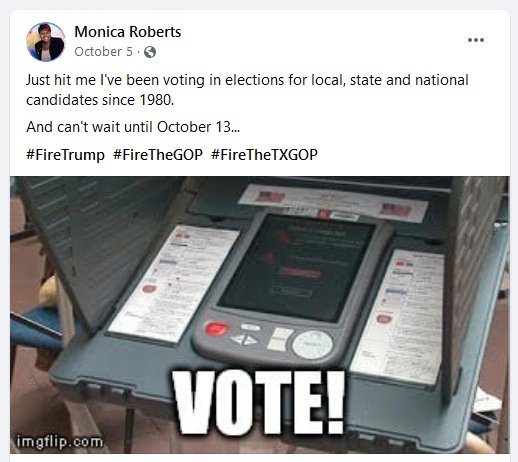Open the October 5 timestamp link
The width and height of the screenshot is (518, 462).
pyautogui.click(x=103, y=52)
